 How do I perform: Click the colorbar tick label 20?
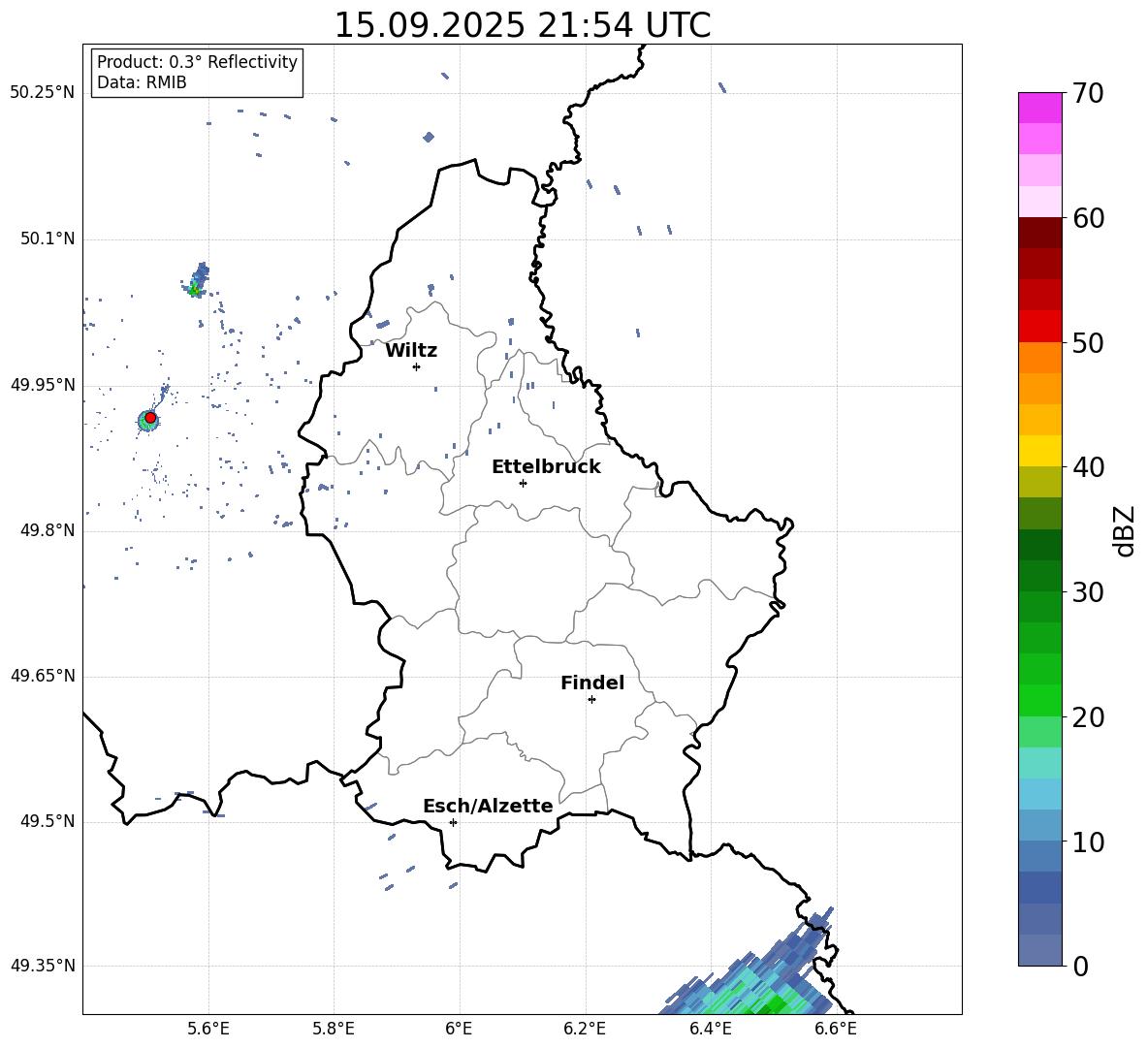1088,717
